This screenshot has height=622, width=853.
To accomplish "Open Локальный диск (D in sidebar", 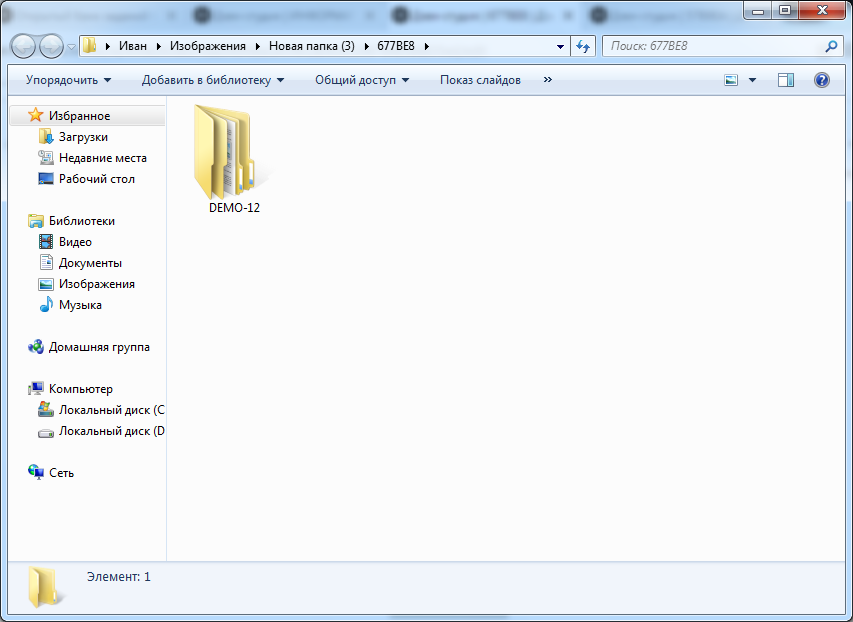I will [x=112, y=431].
